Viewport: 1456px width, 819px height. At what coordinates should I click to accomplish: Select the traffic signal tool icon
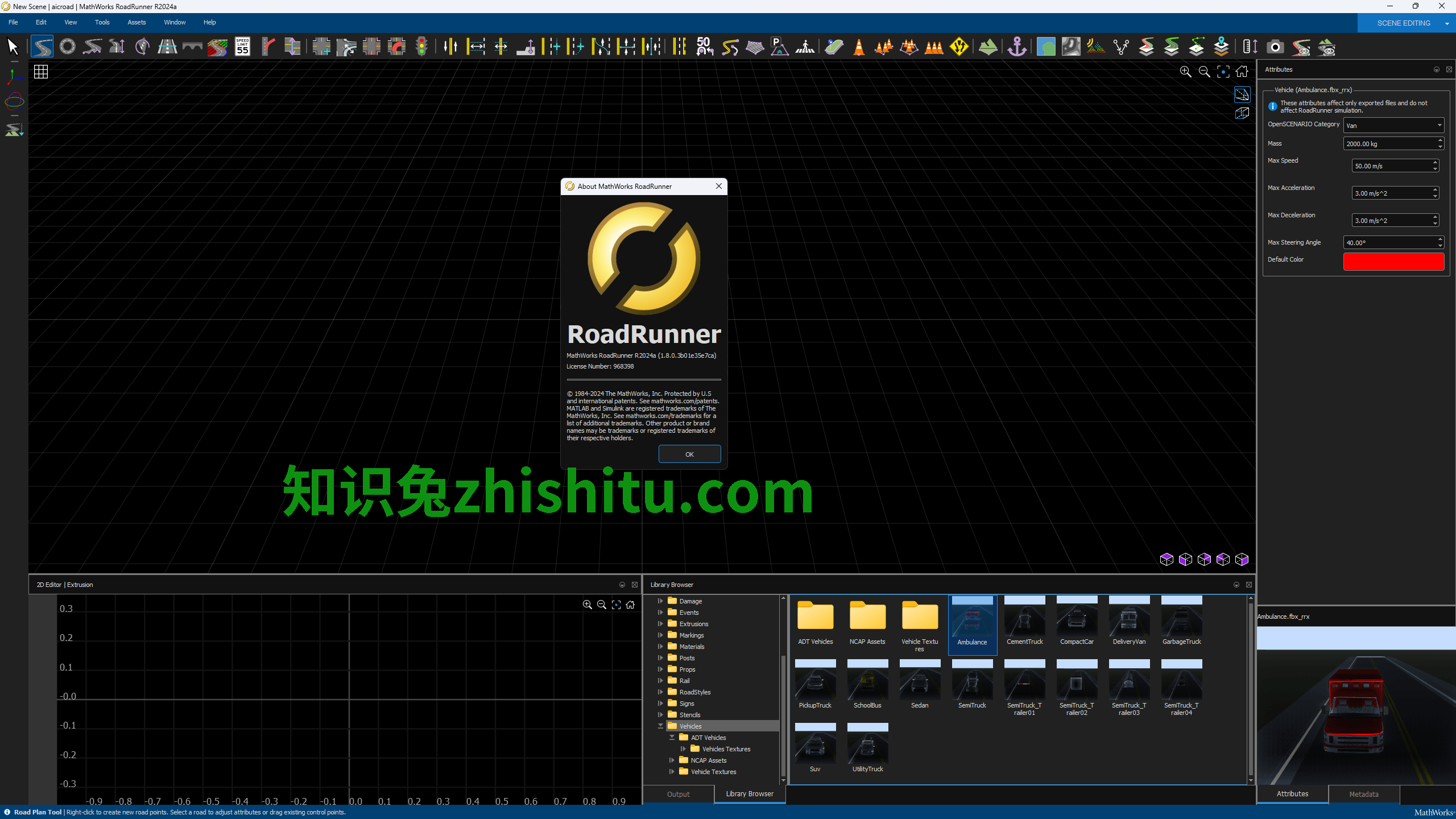(421, 47)
